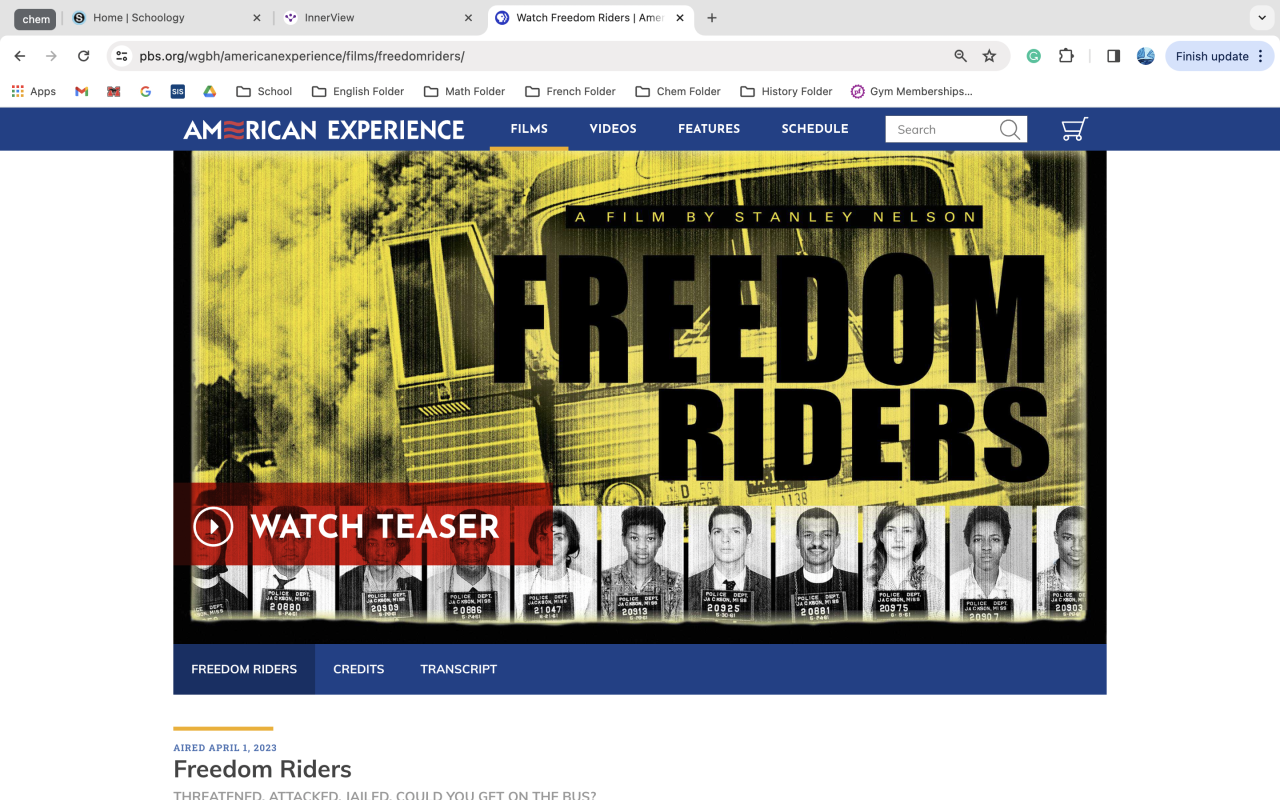Image resolution: width=1280 pixels, height=800 pixels.
Task: Click the American Experience logo
Action: click(x=324, y=129)
